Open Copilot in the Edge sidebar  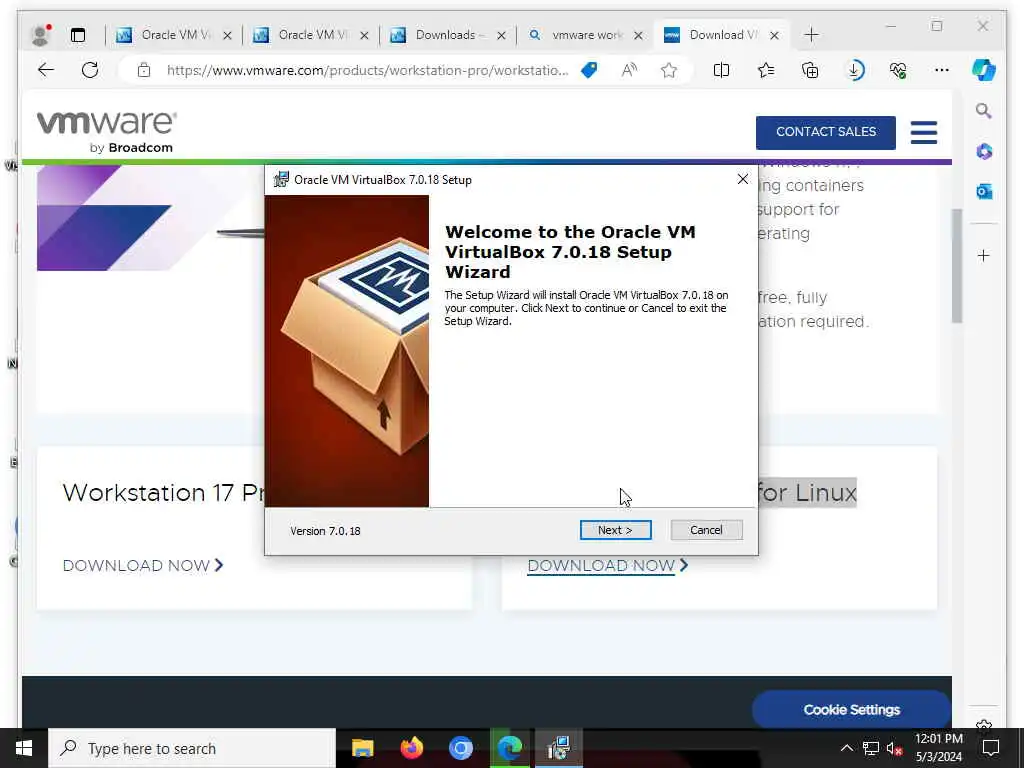[x=984, y=70]
